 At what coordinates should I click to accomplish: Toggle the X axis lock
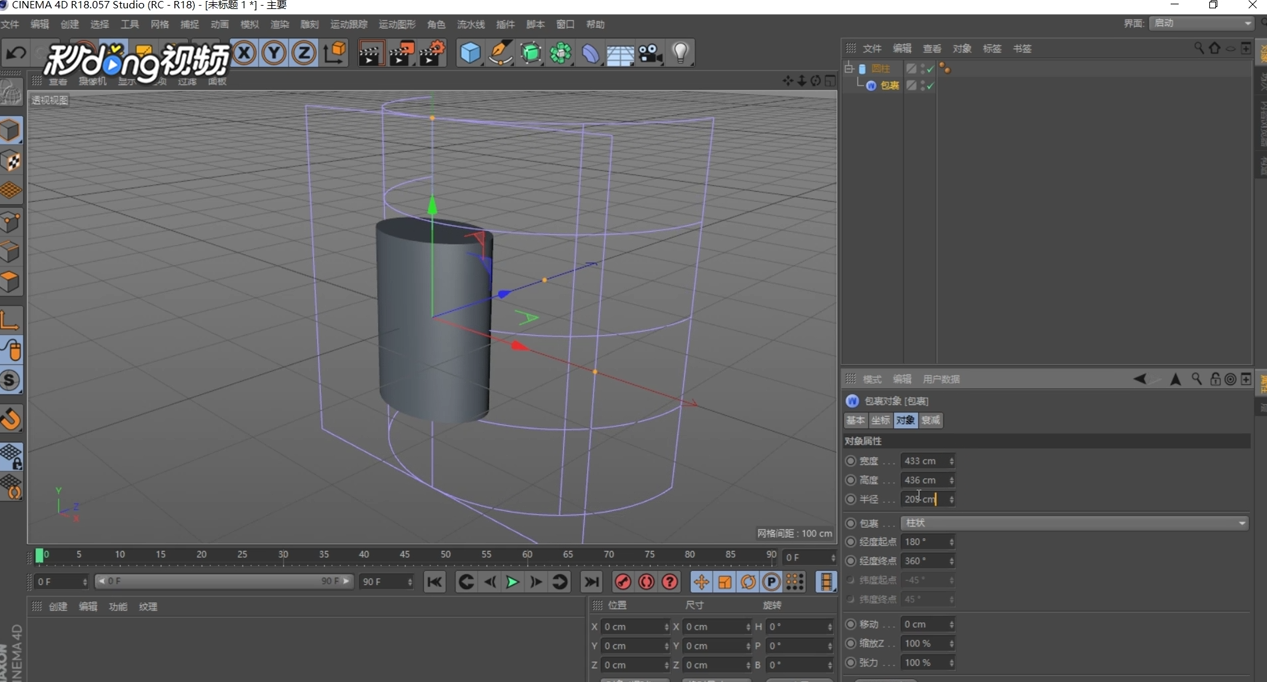coord(244,53)
